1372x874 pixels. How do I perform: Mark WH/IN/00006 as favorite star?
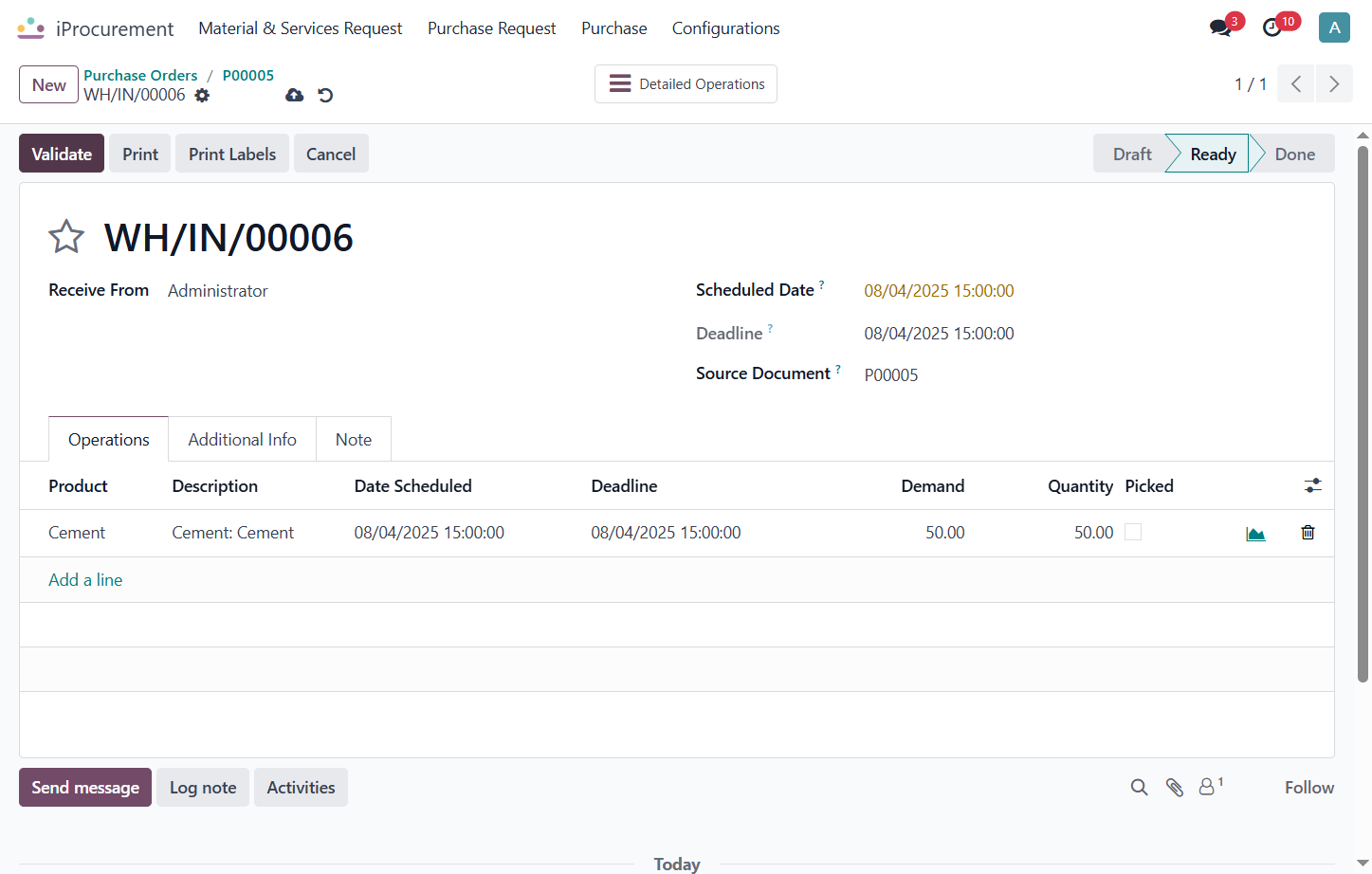click(66, 237)
